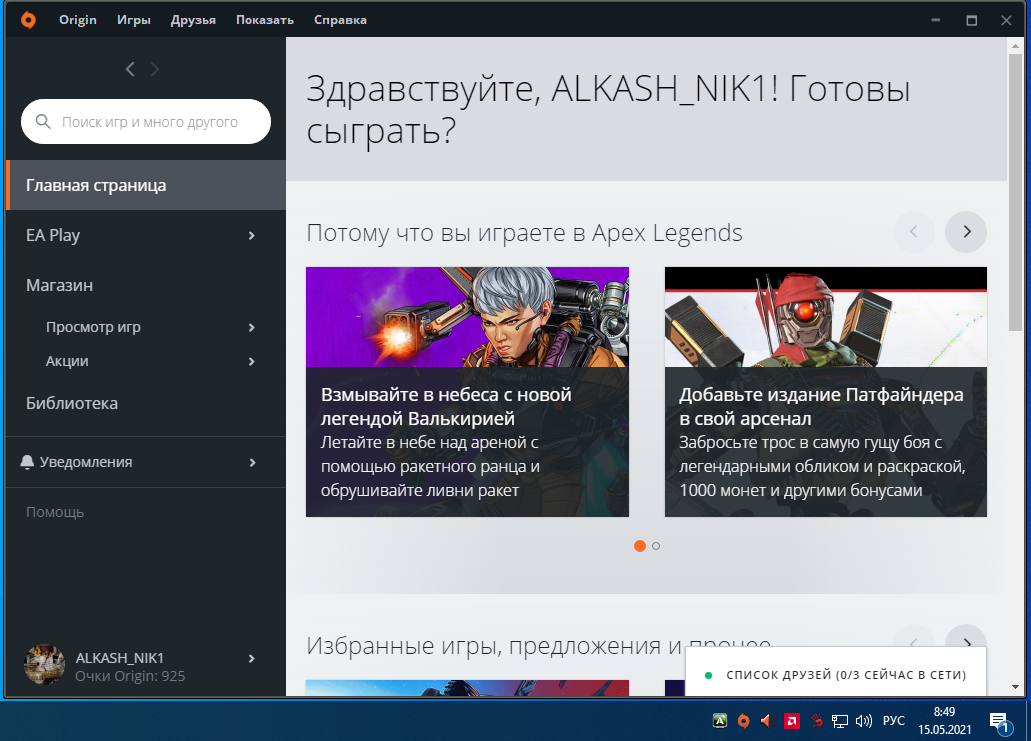Go back with the left navigation arrow

point(130,69)
